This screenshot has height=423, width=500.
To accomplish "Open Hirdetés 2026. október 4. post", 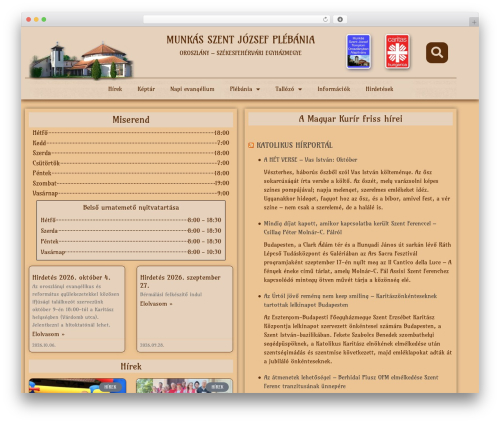I will point(71,277).
